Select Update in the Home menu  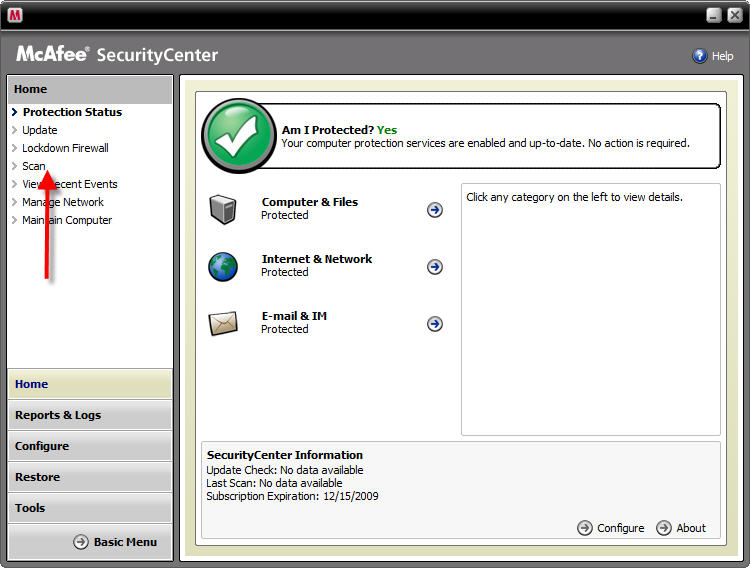click(x=40, y=130)
